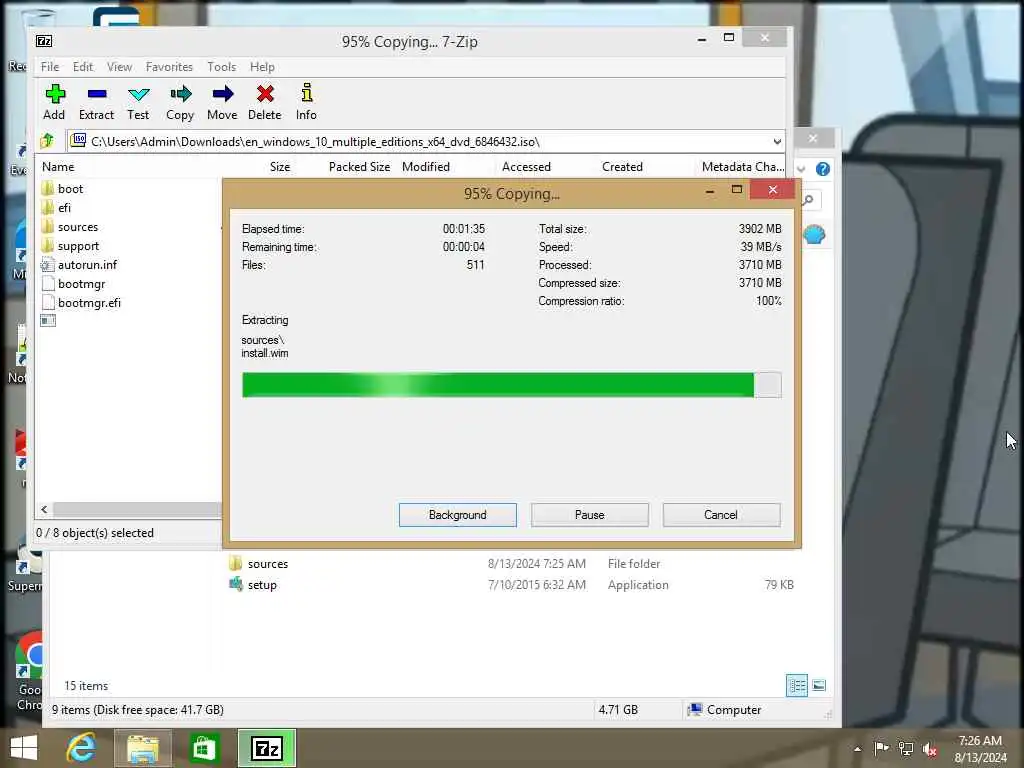
Task: Select the autorun.inf file
Action: click(79, 264)
